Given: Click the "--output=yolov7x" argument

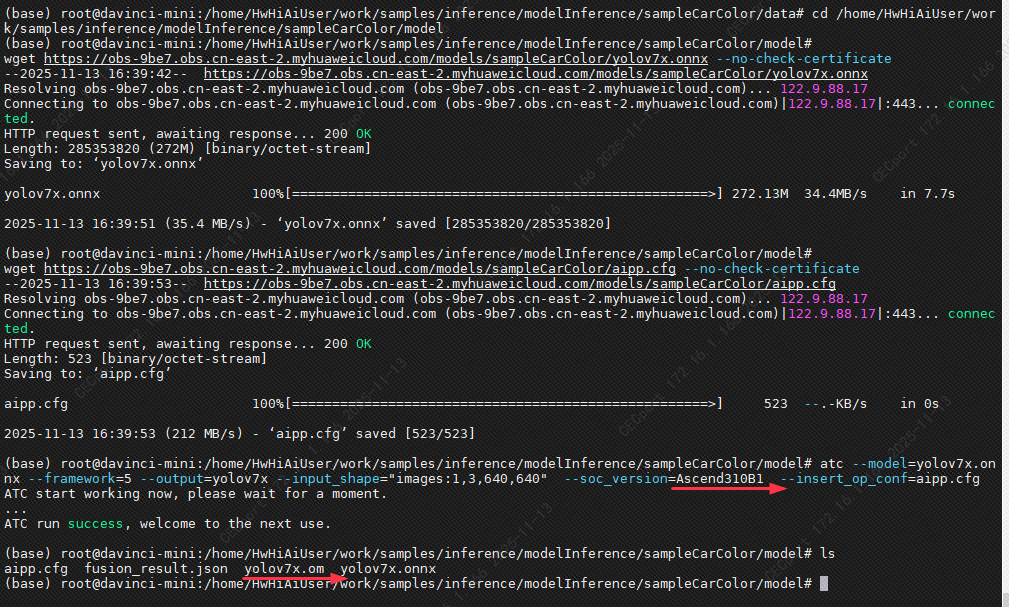Looking at the screenshot, I should pos(204,478).
